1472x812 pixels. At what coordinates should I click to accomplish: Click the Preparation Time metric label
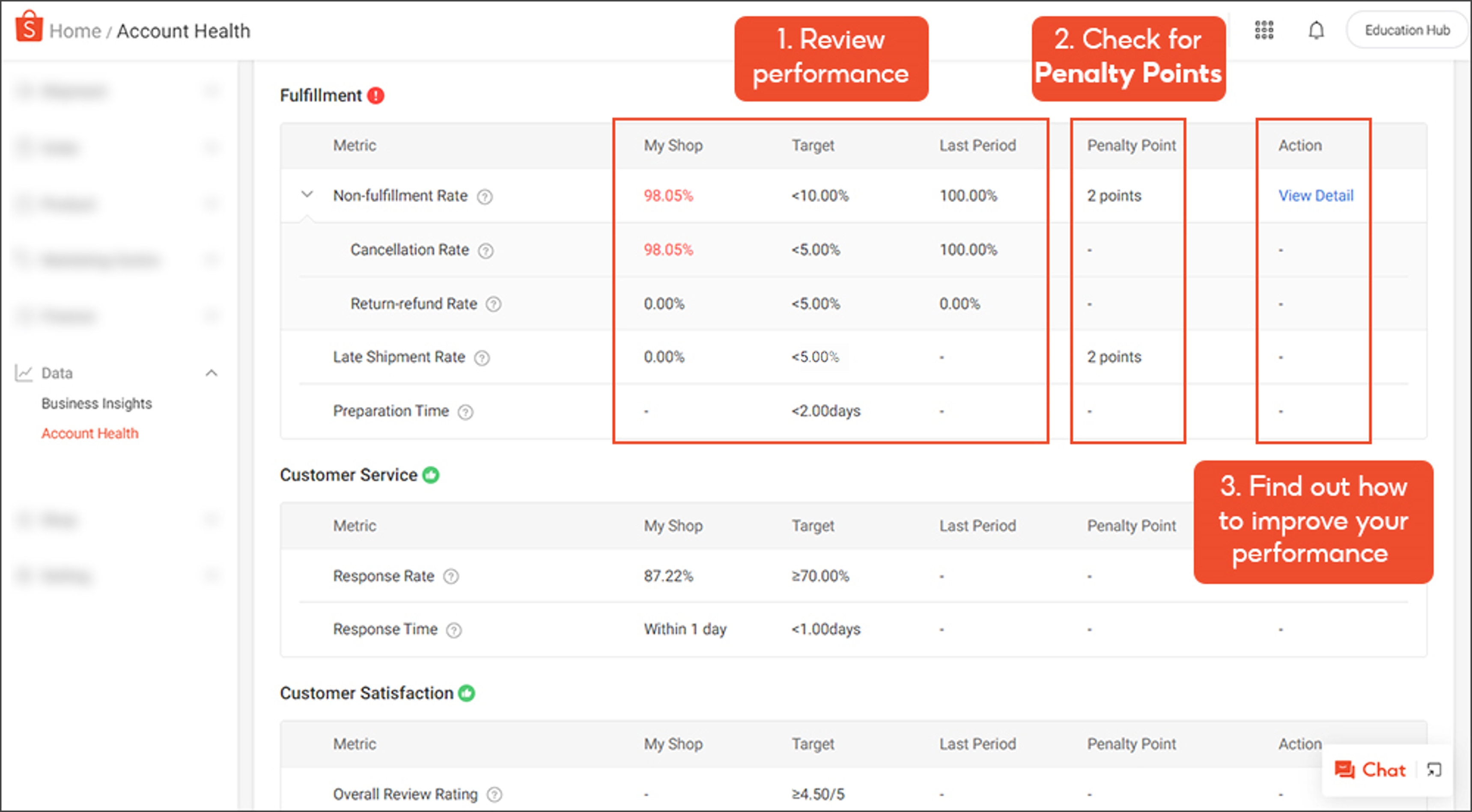pyautogui.click(x=391, y=410)
